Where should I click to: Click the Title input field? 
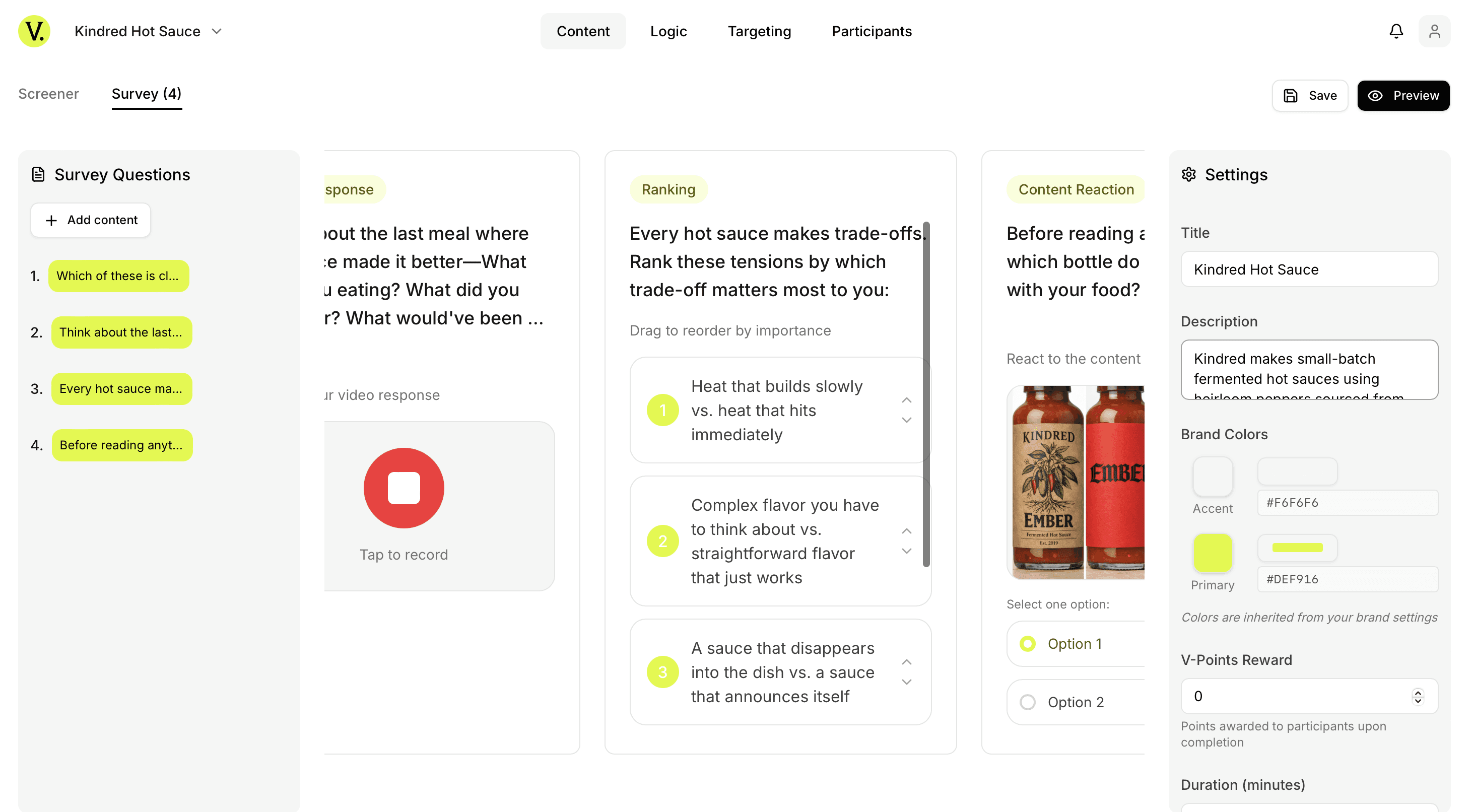1309,269
